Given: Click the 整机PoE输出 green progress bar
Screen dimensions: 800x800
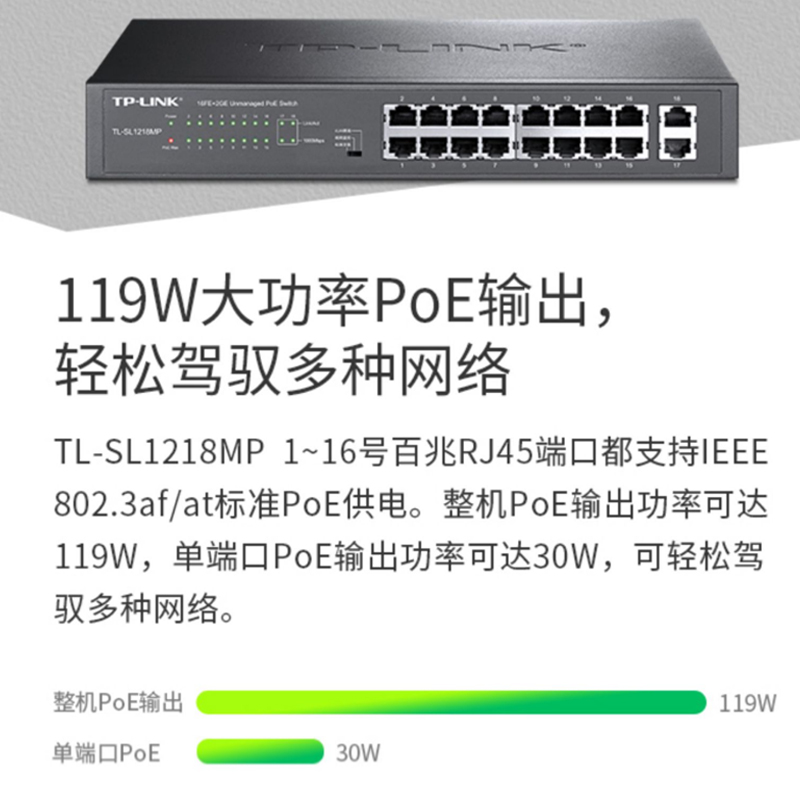Looking at the screenshot, I should (451, 703).
